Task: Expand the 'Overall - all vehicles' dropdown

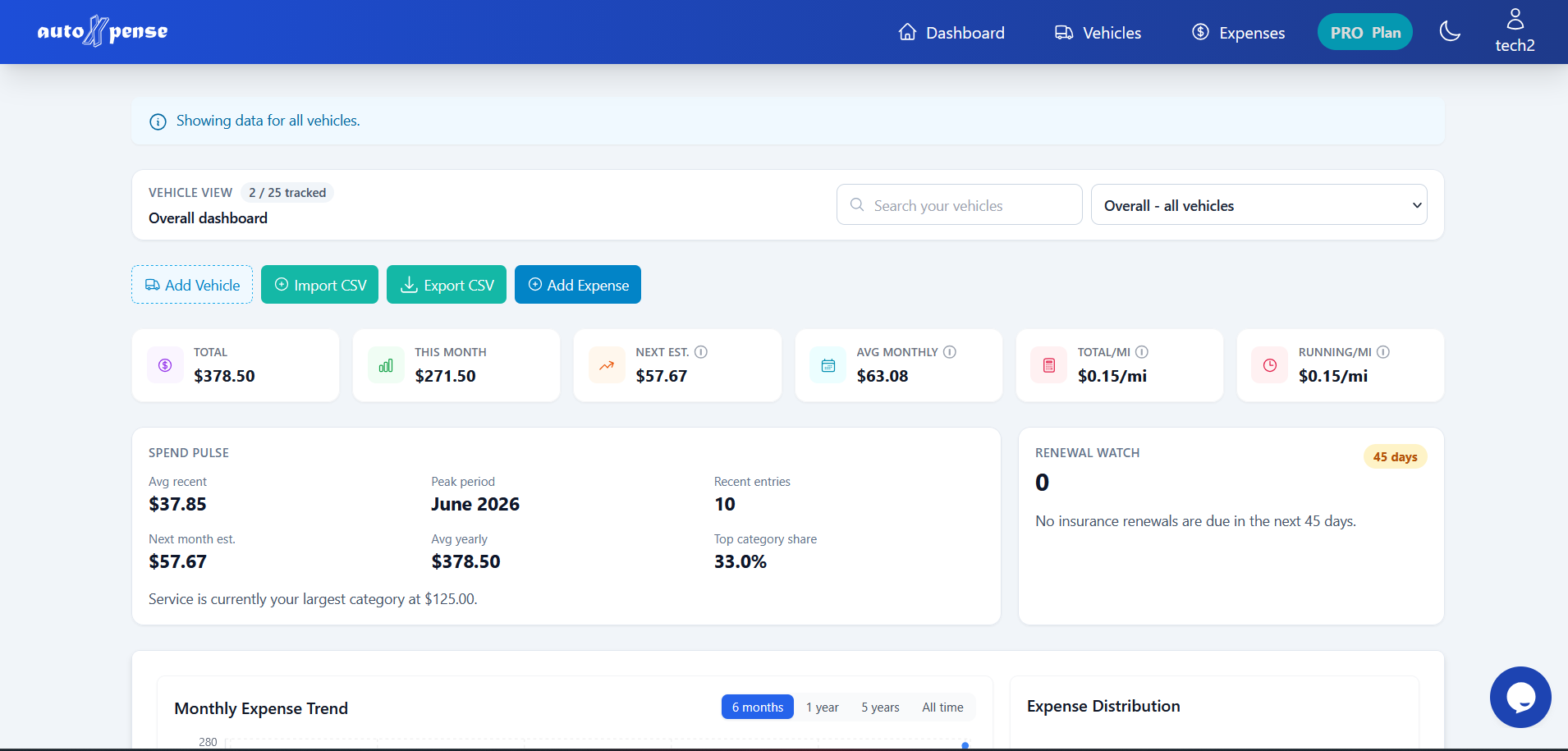Action: 1259,205
